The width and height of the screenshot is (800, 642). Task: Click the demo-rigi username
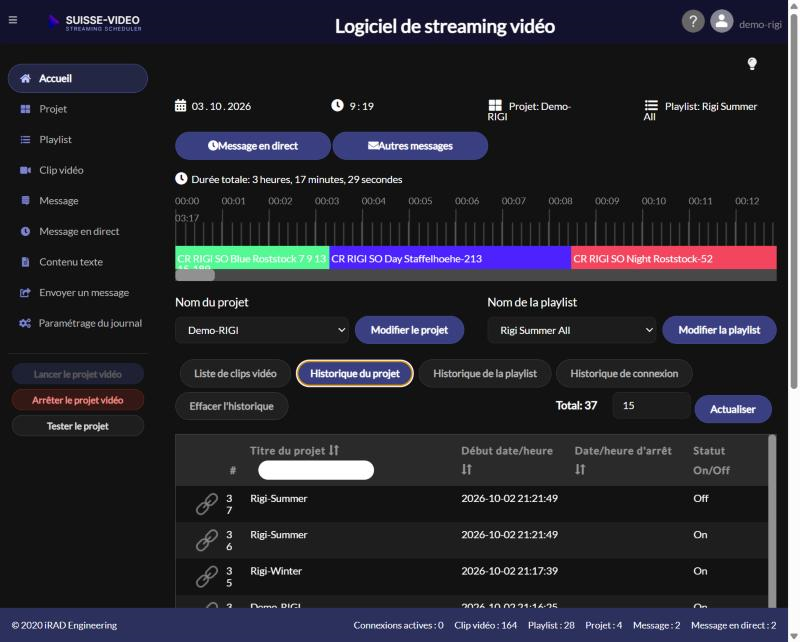point(760,24)
